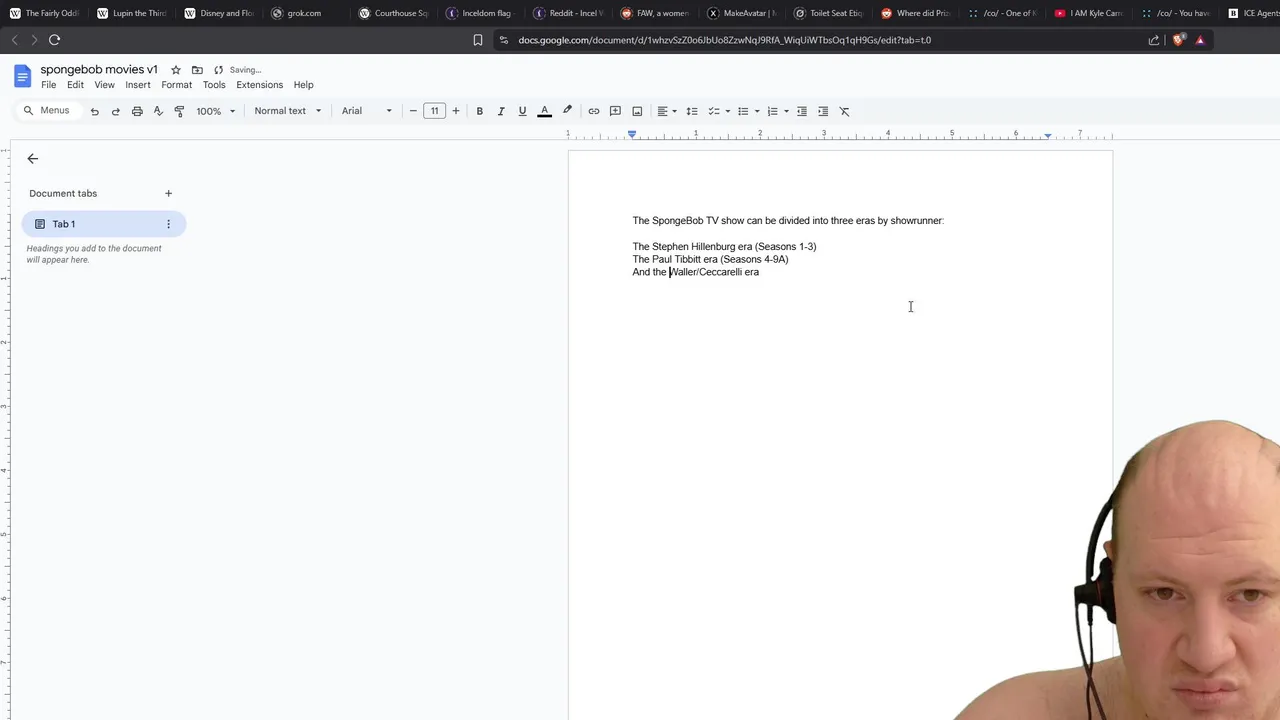Go forward in browser history
Image resolution: width=1280 pixels, height=720 pixels.
(33, 40)
